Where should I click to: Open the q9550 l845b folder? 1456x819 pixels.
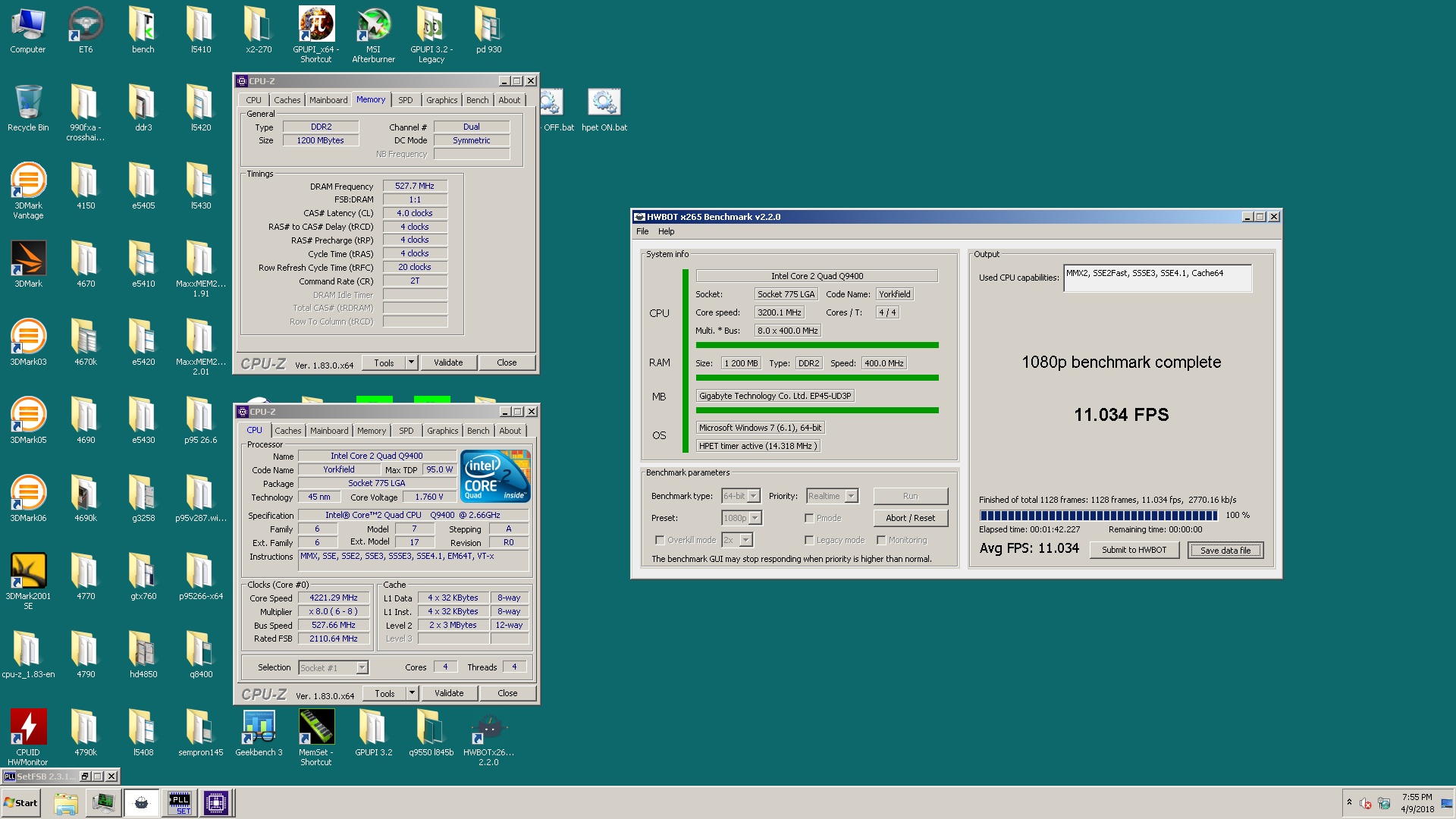tap(431, 733)
